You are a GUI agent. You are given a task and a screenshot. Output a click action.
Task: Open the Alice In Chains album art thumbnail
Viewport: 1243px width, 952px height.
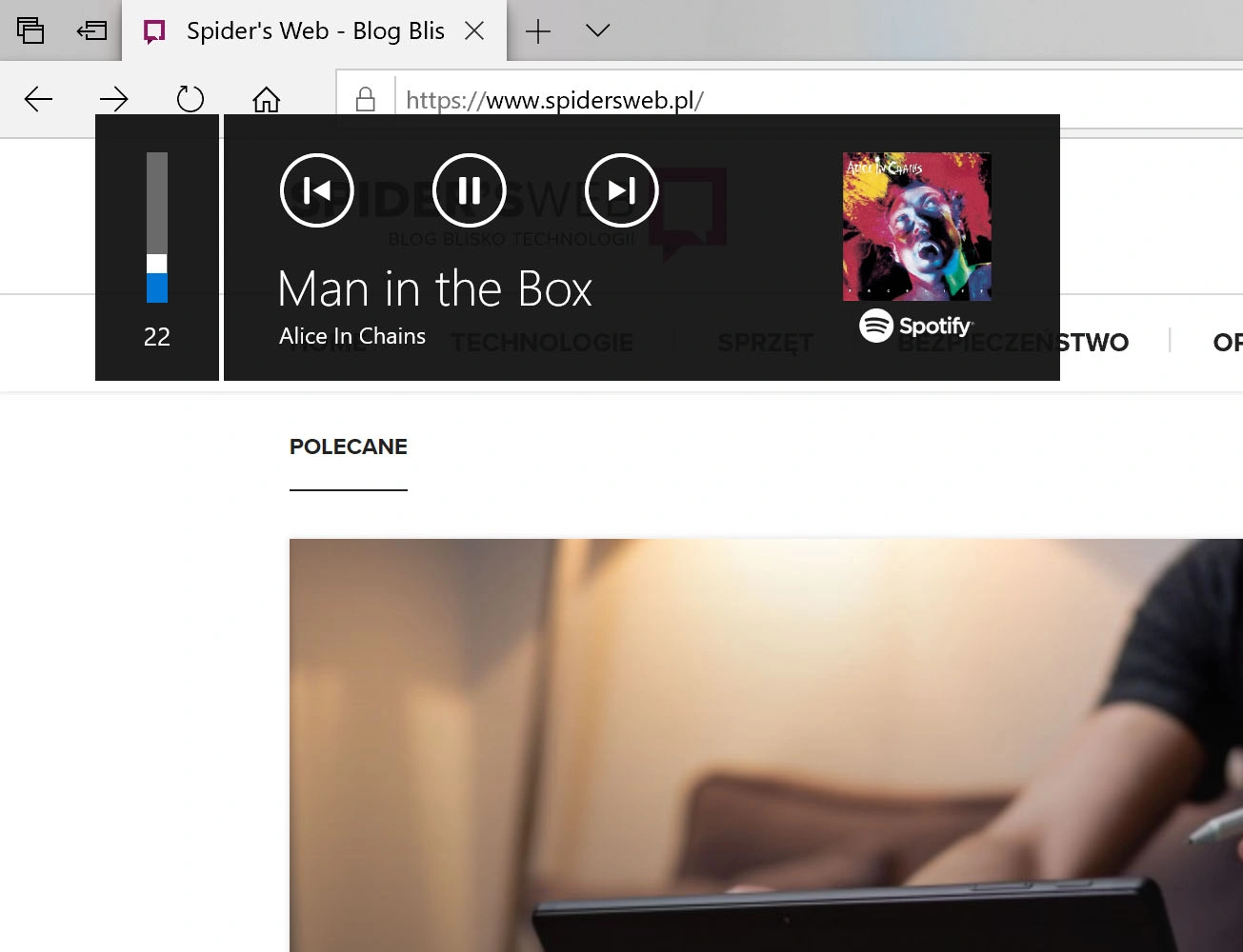click(917, 227)
